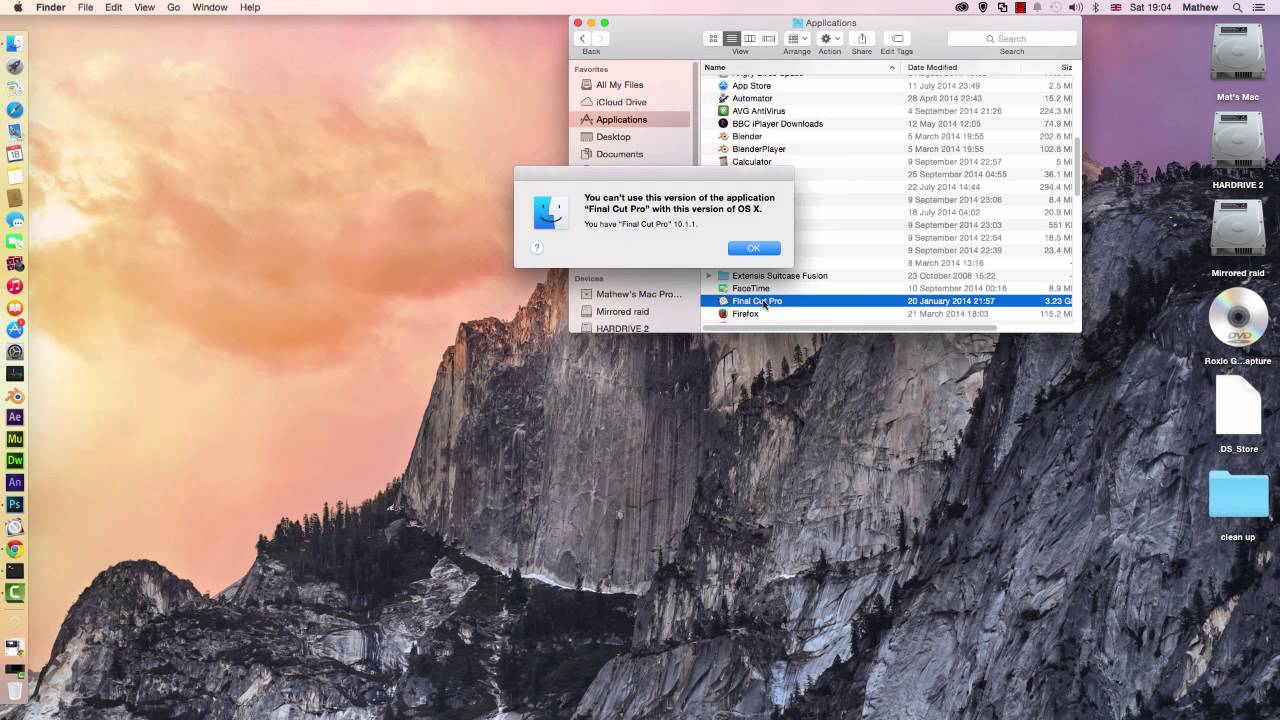Screen dimensions: 1280x720
Task: Select the Firefox row
Action: (x=886, y=314)
